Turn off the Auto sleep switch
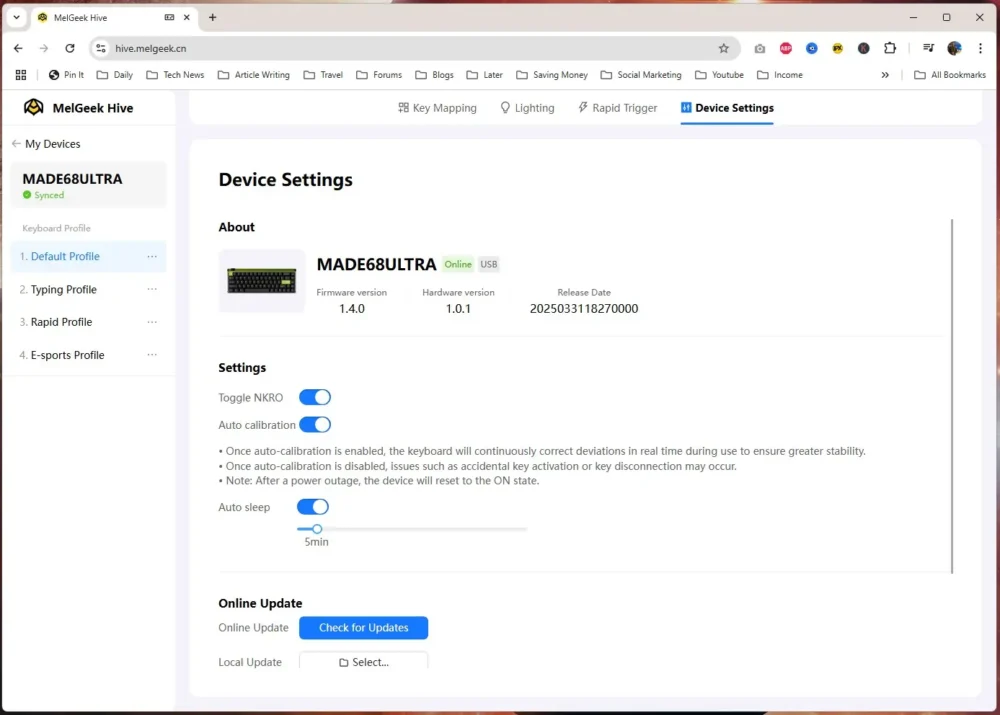This screenshot has width=1000, height=715. pos(313,507)
